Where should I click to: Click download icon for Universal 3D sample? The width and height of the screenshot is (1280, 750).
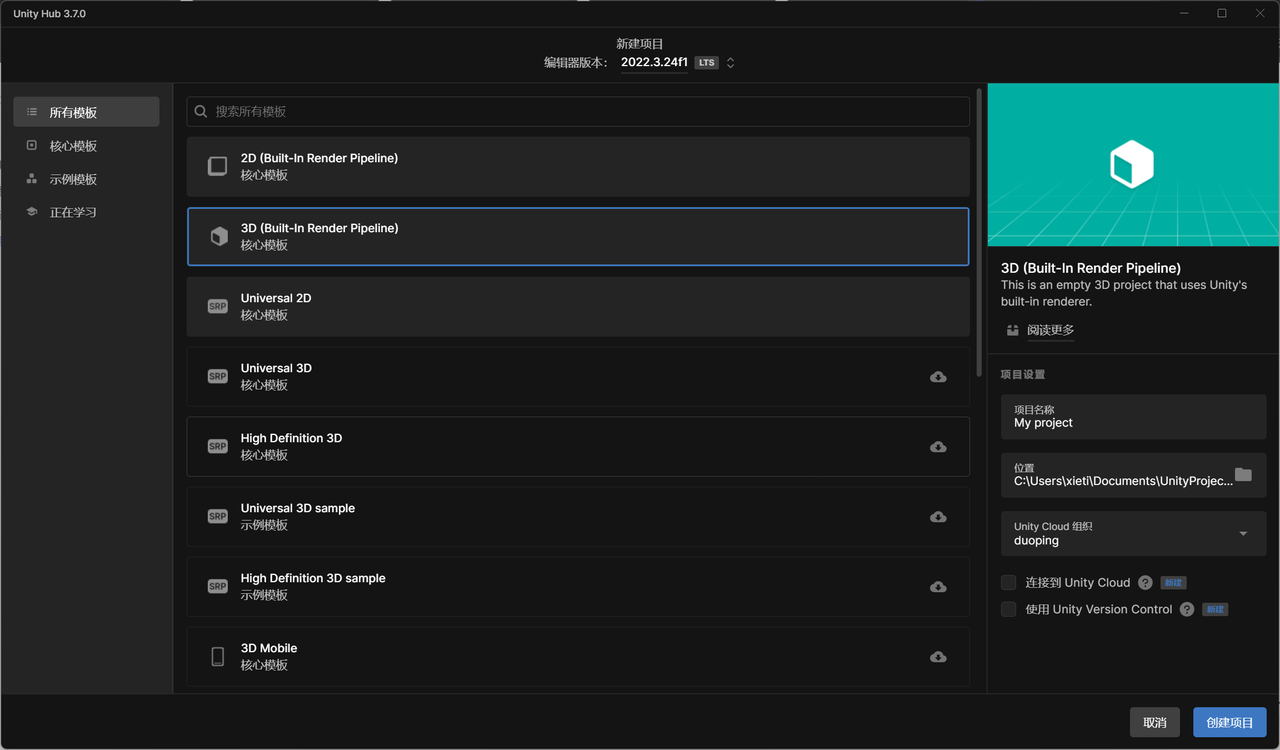coord(938,517)
